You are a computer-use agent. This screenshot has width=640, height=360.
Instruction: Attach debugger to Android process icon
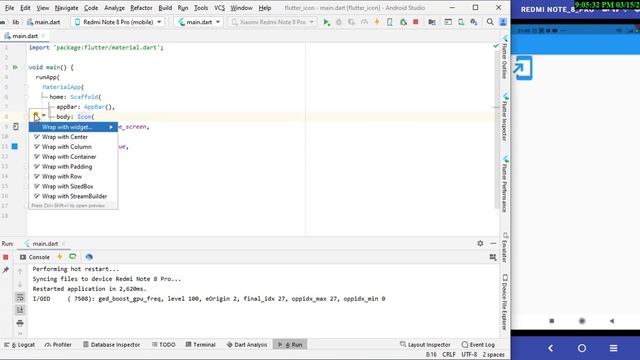pyautogui.click(x=403, y=22)
